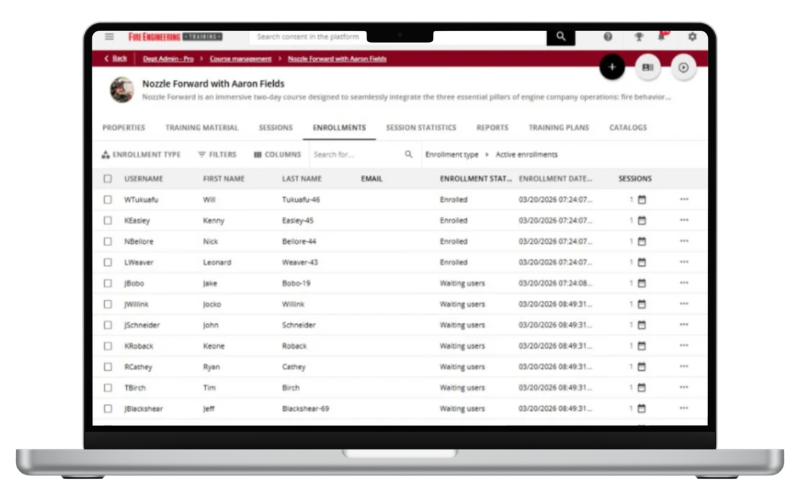800x500 pixels.
Task: Click the Fire Engineering Training logo
Action: tap(176, 37)
